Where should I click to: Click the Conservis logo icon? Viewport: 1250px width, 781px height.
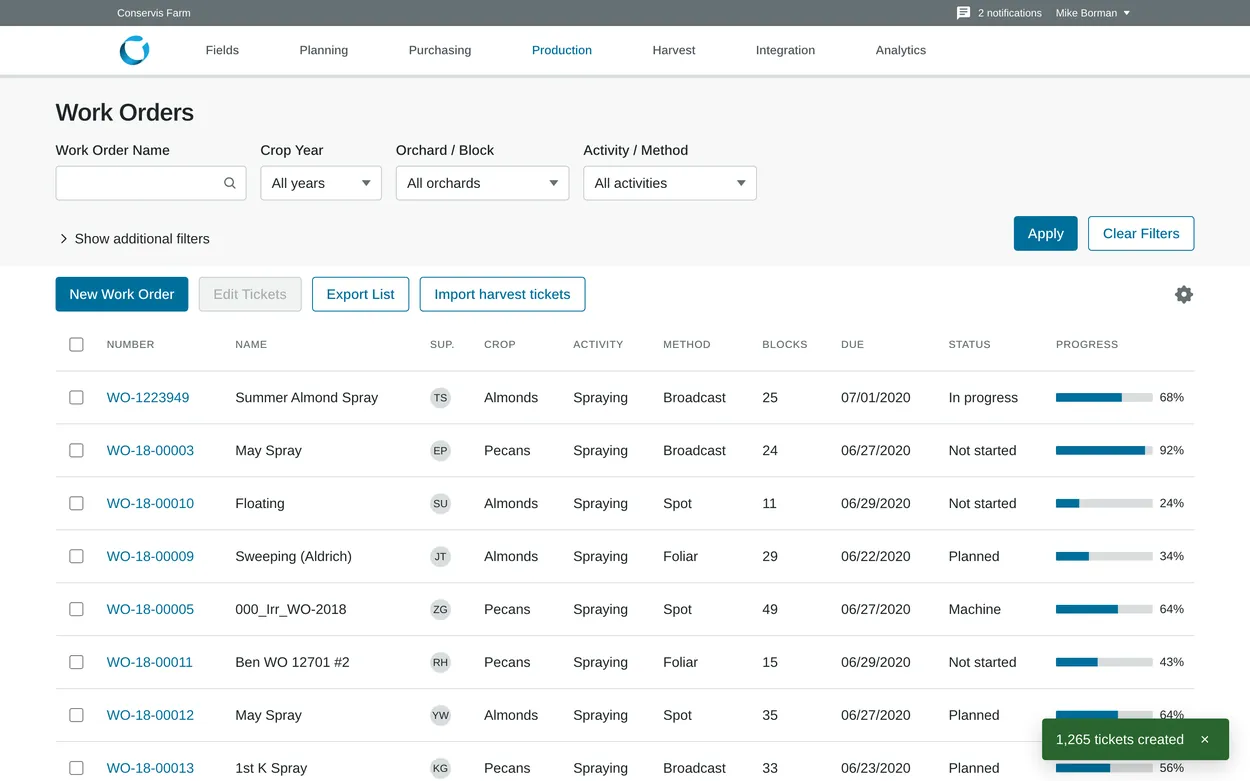click(134, 50)
